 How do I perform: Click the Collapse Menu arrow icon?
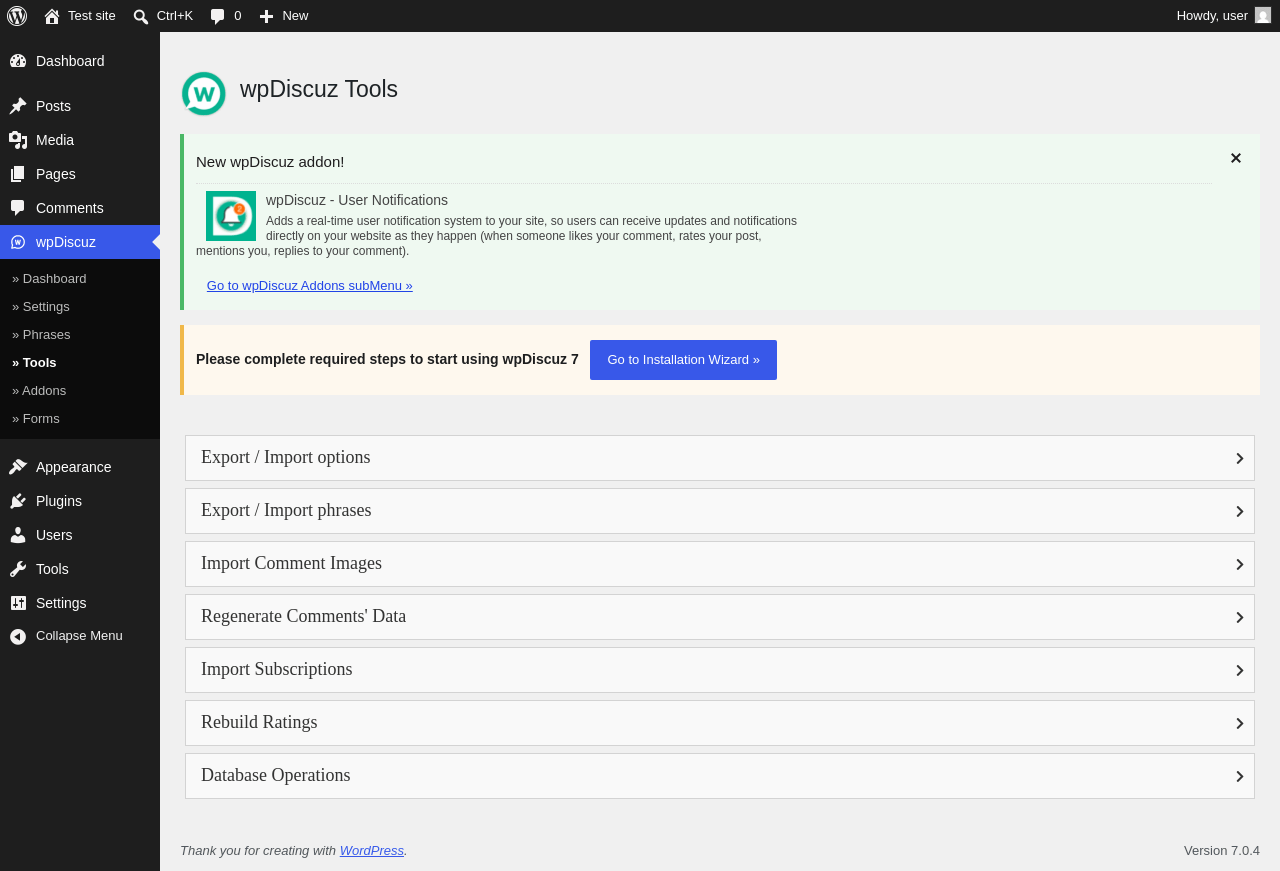point(18,636)
